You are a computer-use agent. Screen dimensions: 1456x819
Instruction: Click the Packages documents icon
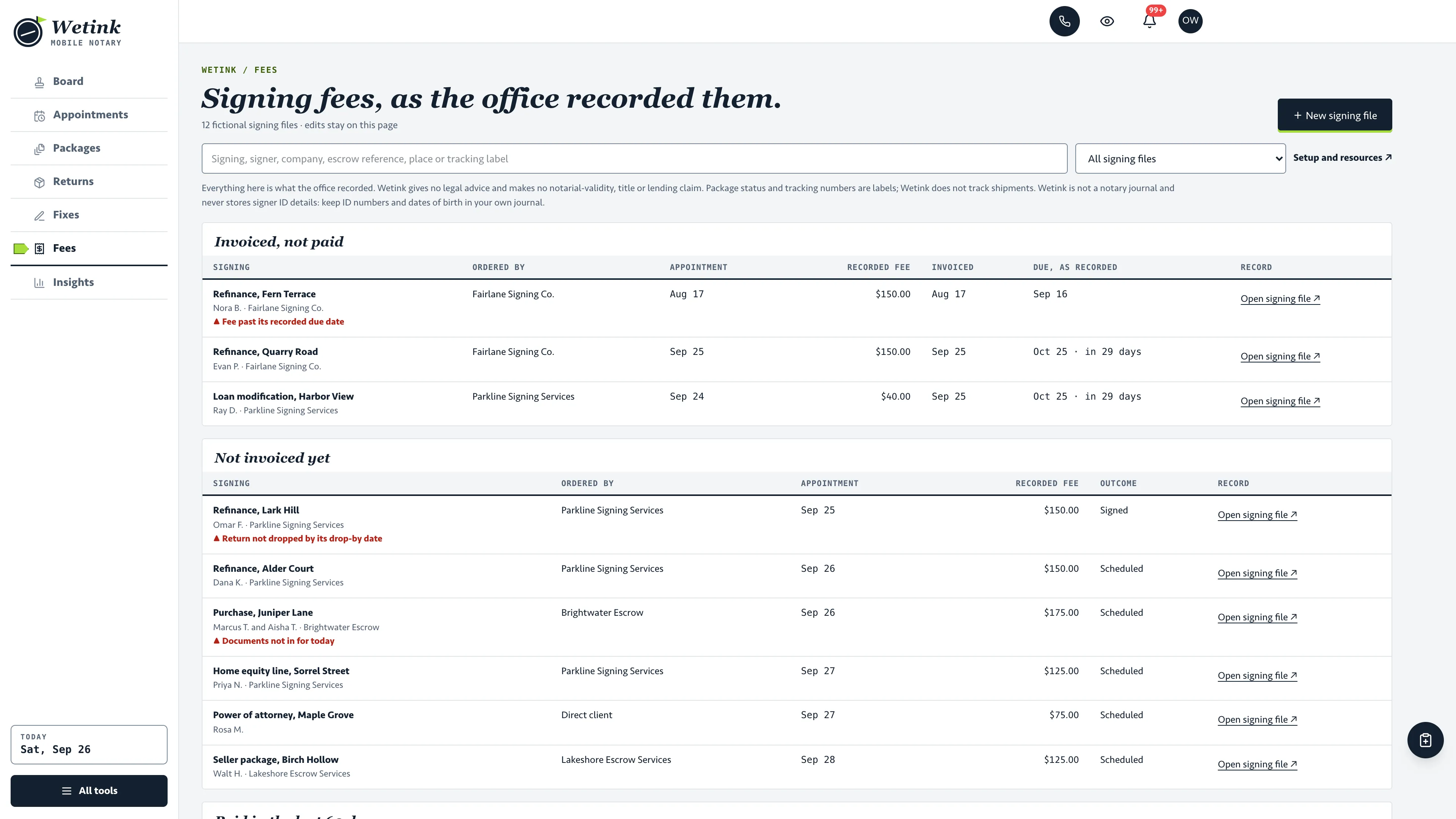(39, 149)
